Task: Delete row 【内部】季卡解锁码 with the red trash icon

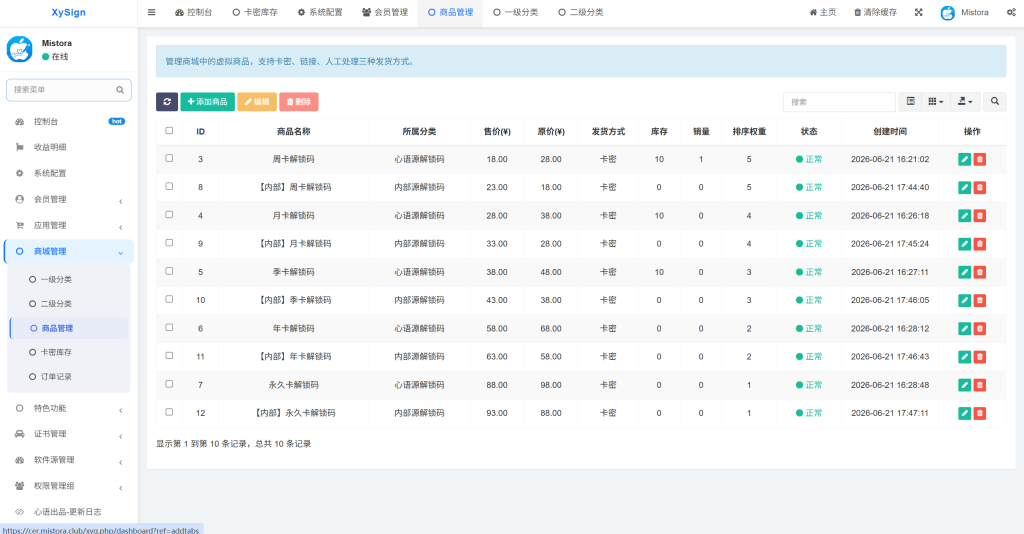Action: [980, 300]
